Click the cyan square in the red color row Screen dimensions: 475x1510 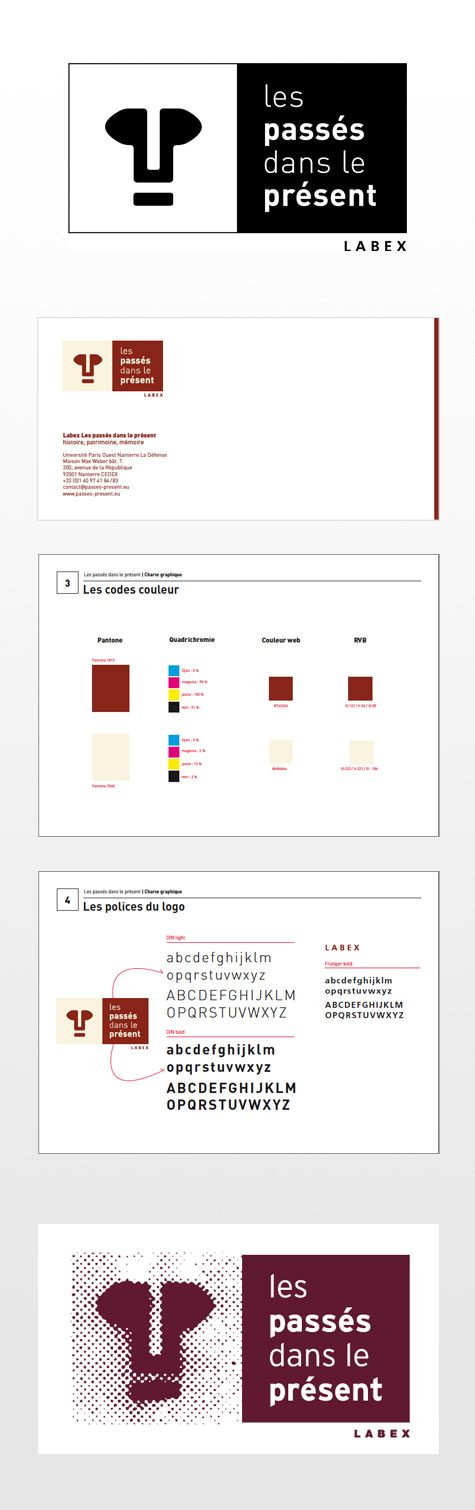[174, 670]
